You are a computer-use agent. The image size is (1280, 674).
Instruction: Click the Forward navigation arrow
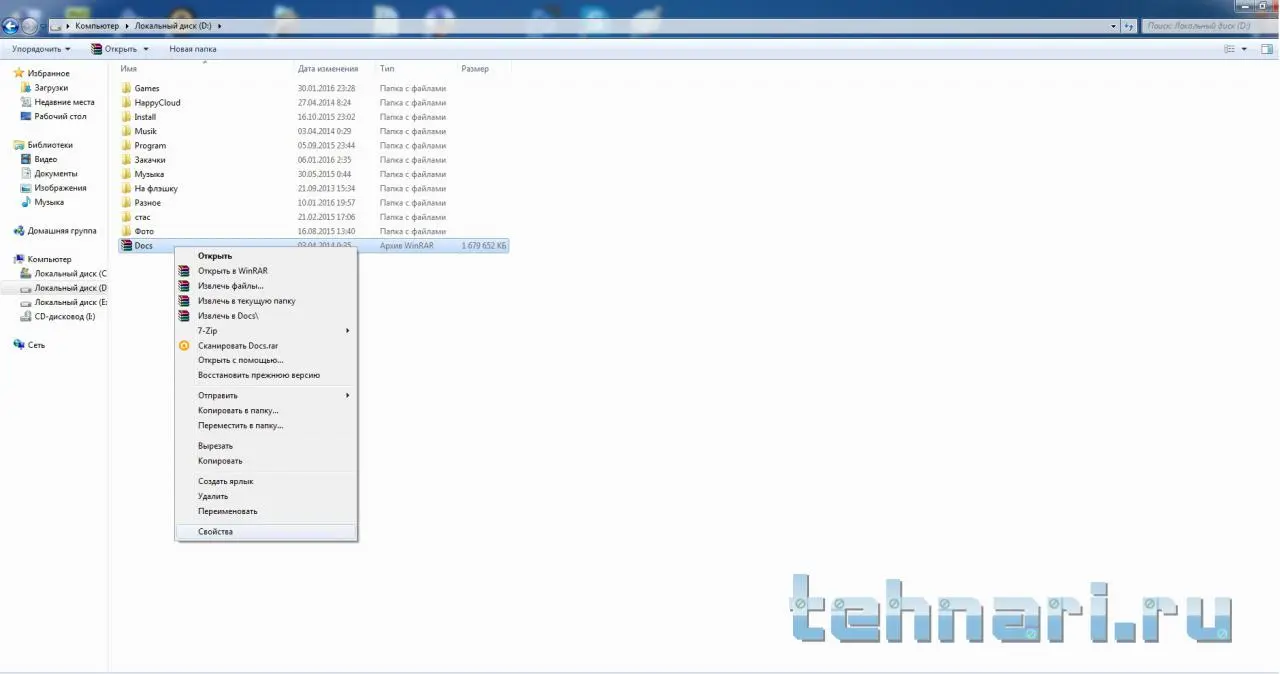coord(30,26)
